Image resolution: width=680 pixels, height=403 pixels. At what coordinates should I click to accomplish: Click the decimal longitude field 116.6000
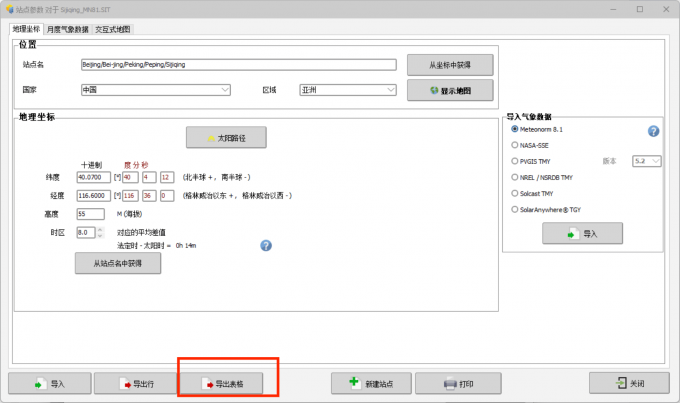point(94,196)
